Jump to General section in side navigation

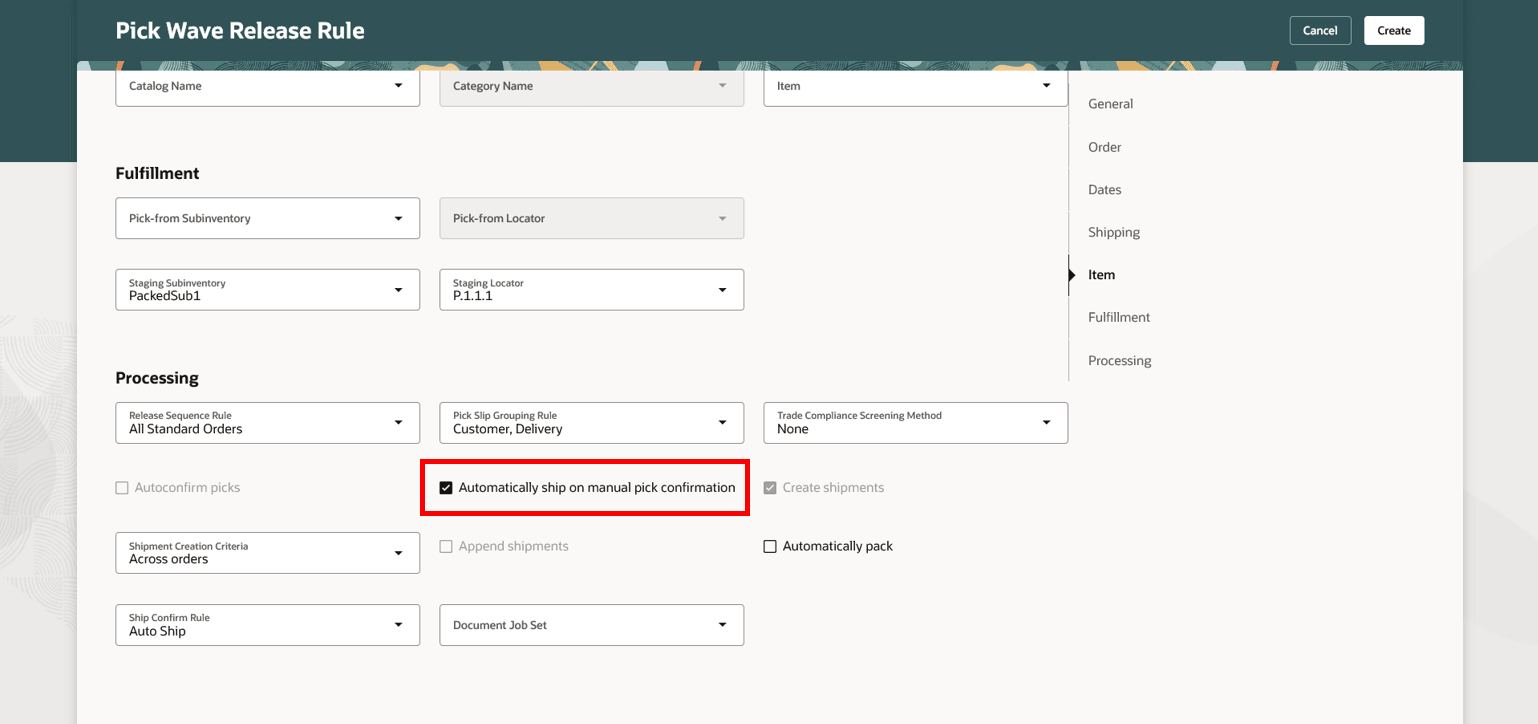point(1110,104)
